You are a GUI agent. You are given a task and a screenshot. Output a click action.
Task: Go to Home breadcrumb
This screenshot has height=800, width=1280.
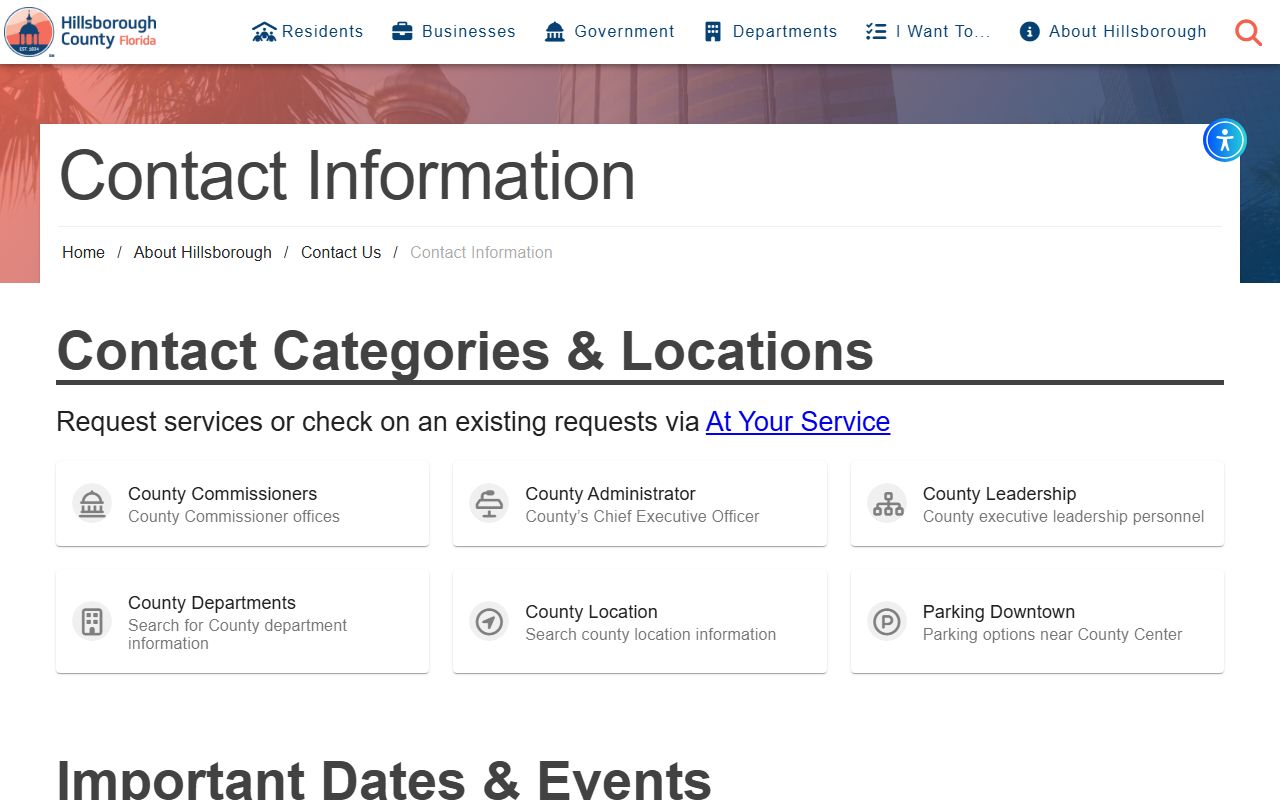pos(83,253)
